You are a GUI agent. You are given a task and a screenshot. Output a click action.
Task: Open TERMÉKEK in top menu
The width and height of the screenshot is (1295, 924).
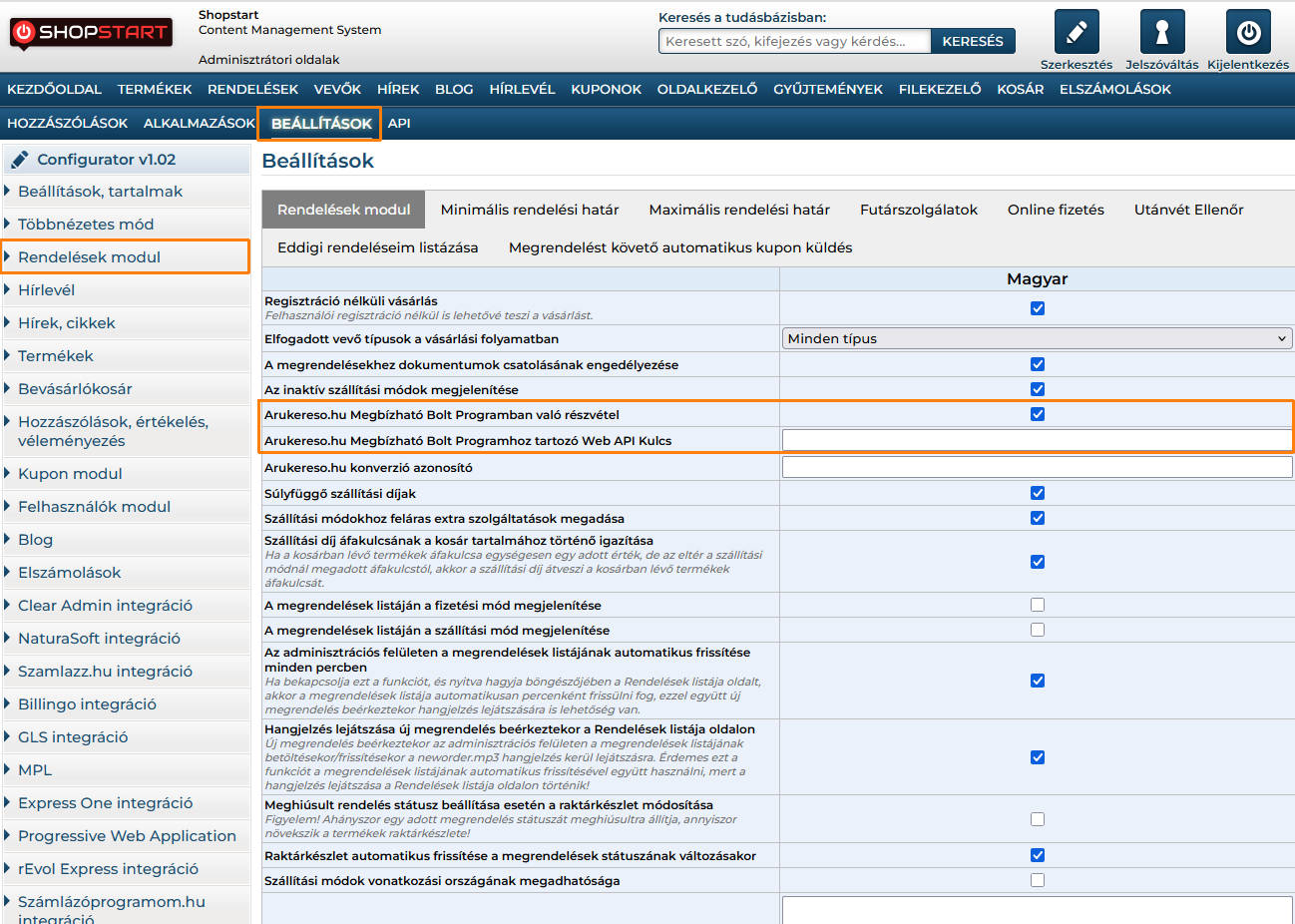pyautogui.click(x=155, y=89)
